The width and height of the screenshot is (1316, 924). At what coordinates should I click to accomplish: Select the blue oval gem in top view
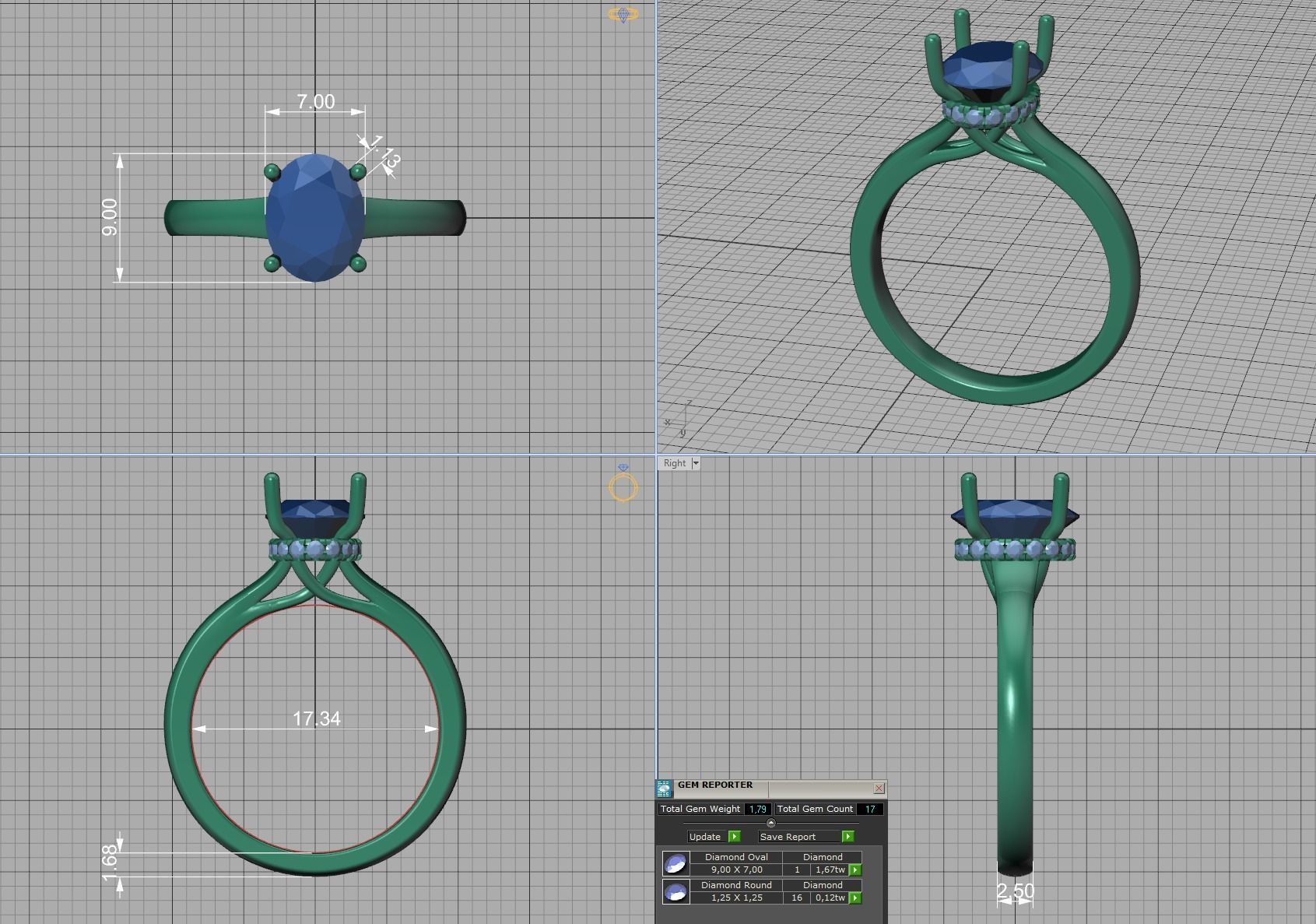click(x=315, y=218)
